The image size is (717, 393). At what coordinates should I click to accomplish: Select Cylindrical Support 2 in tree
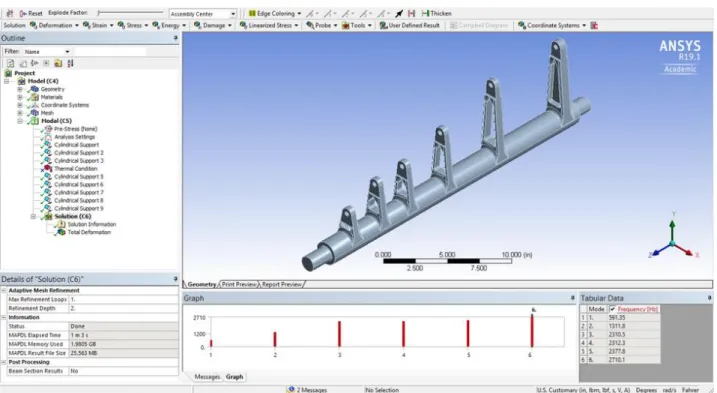(79, 153)
